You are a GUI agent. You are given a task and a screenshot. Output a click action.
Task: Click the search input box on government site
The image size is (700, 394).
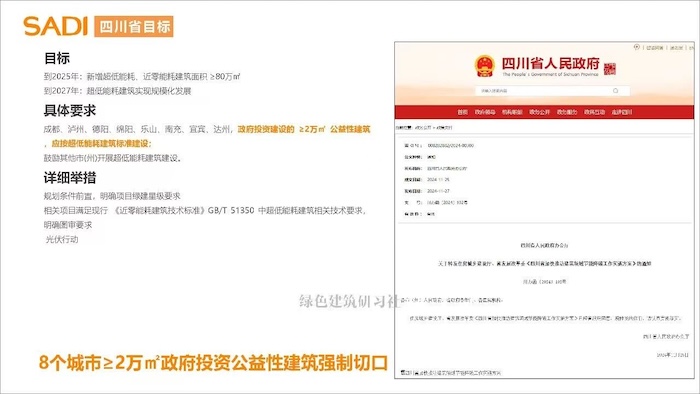coord(552,91)
